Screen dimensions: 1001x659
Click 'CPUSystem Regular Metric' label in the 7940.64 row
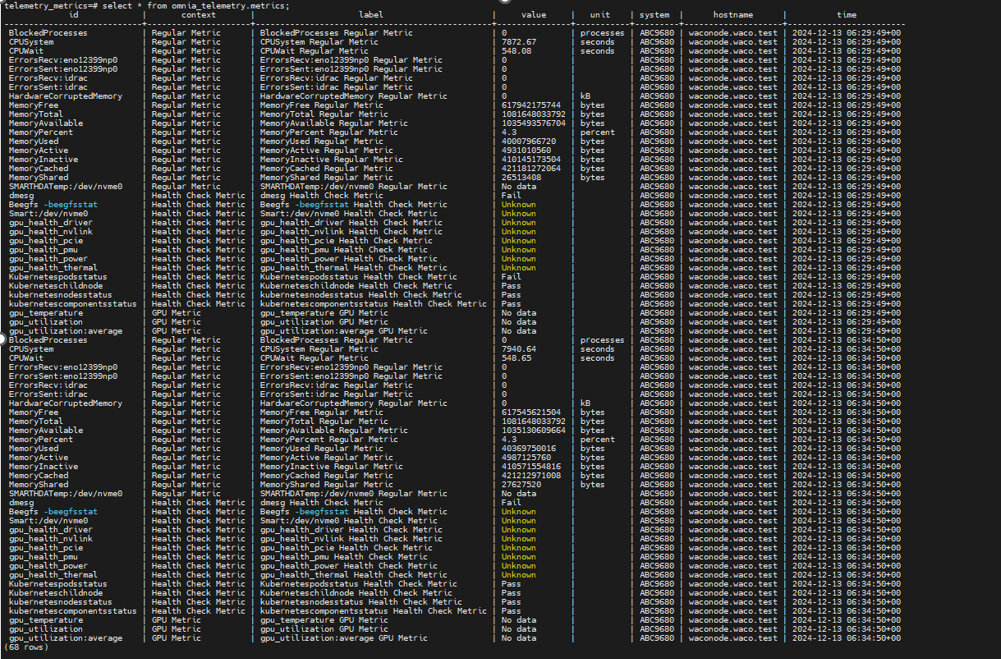tap(319, 349)
